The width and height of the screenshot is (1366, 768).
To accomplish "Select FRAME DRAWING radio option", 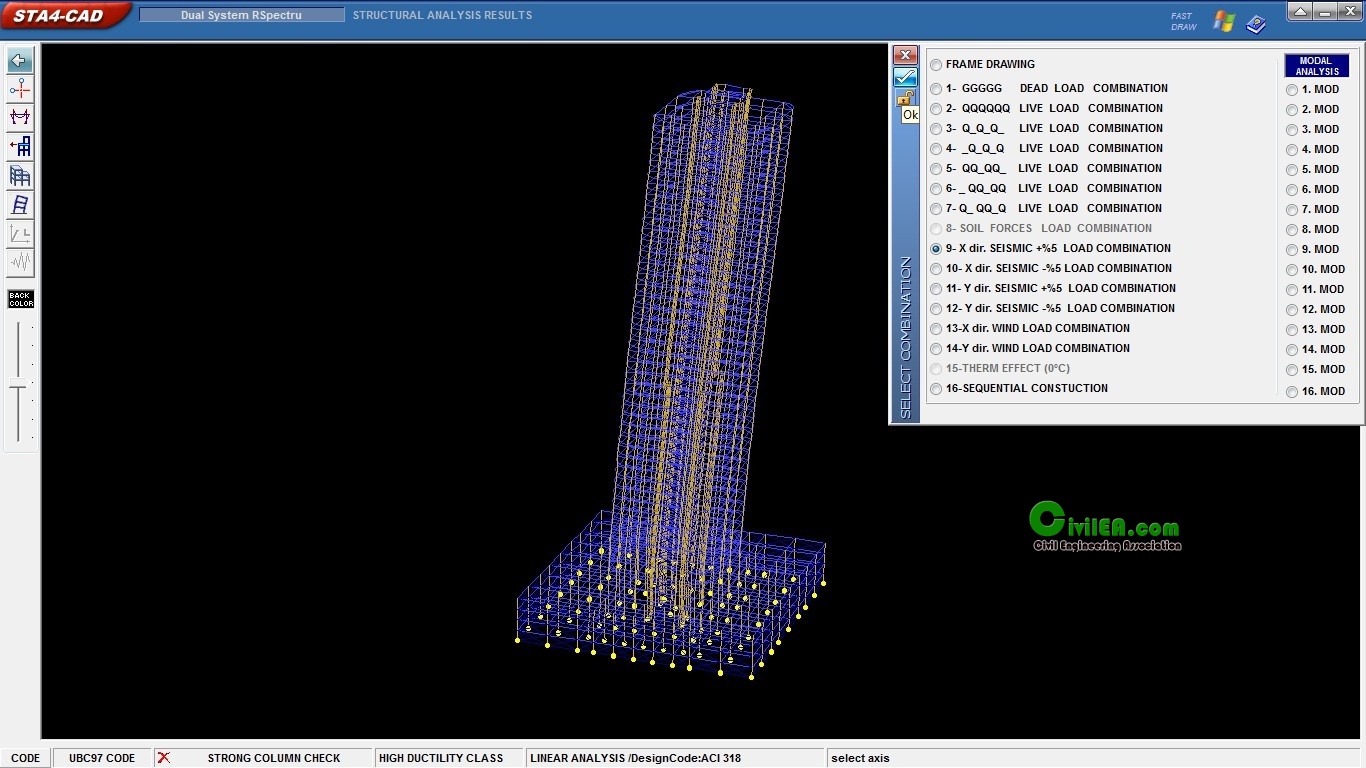I will point(983,64).
